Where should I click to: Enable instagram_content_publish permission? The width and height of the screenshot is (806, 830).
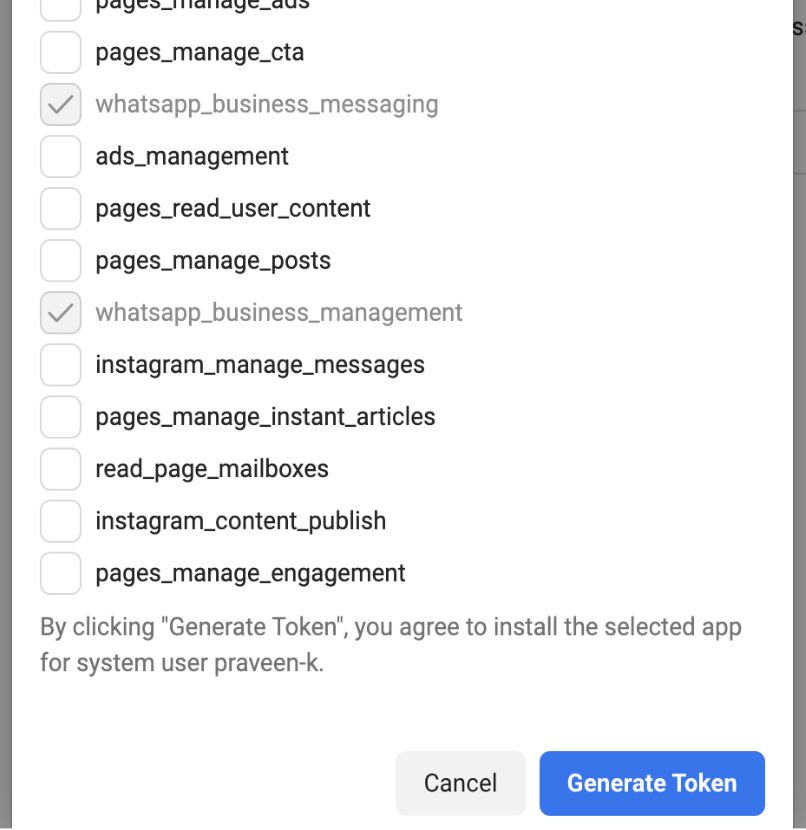click(60, 521)
